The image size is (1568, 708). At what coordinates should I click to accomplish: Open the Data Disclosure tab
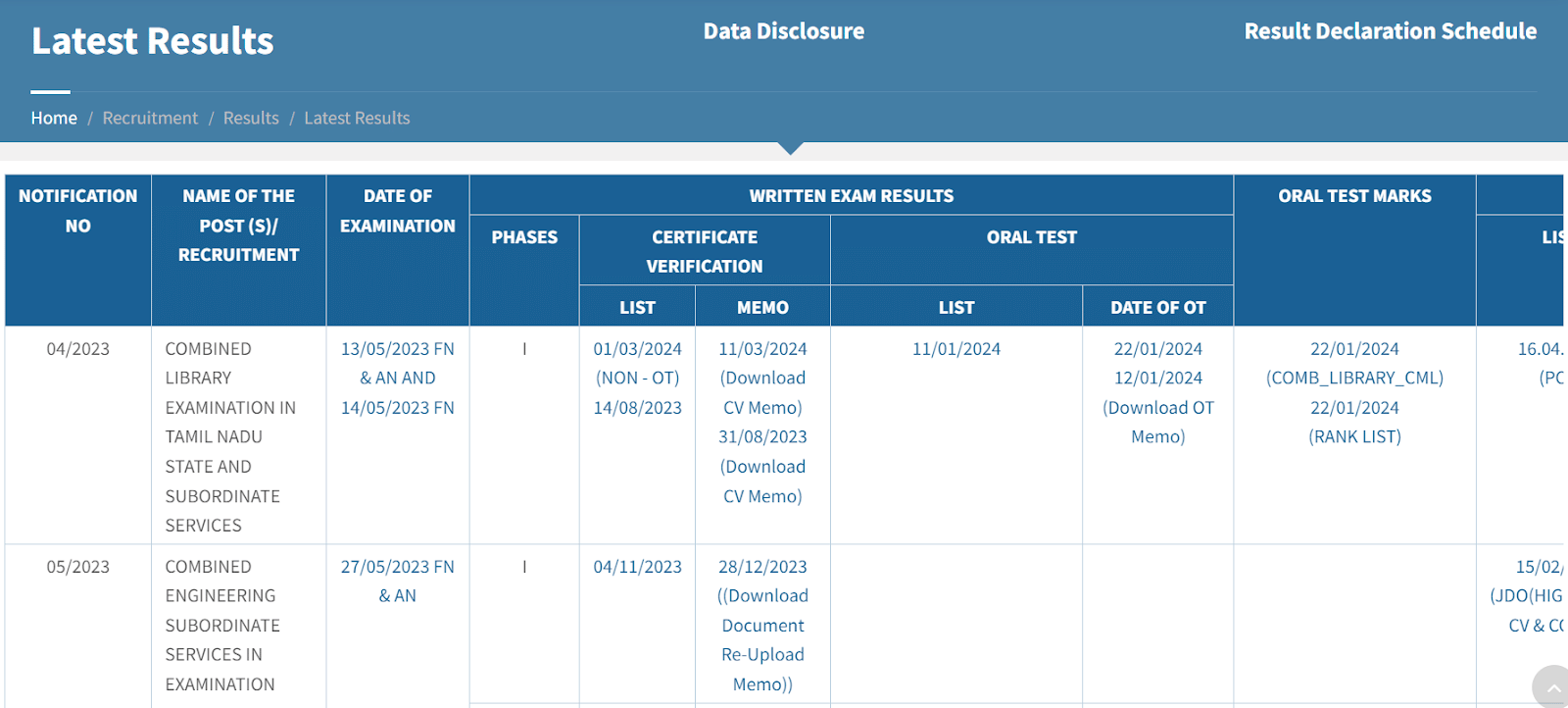click(784, 31)
